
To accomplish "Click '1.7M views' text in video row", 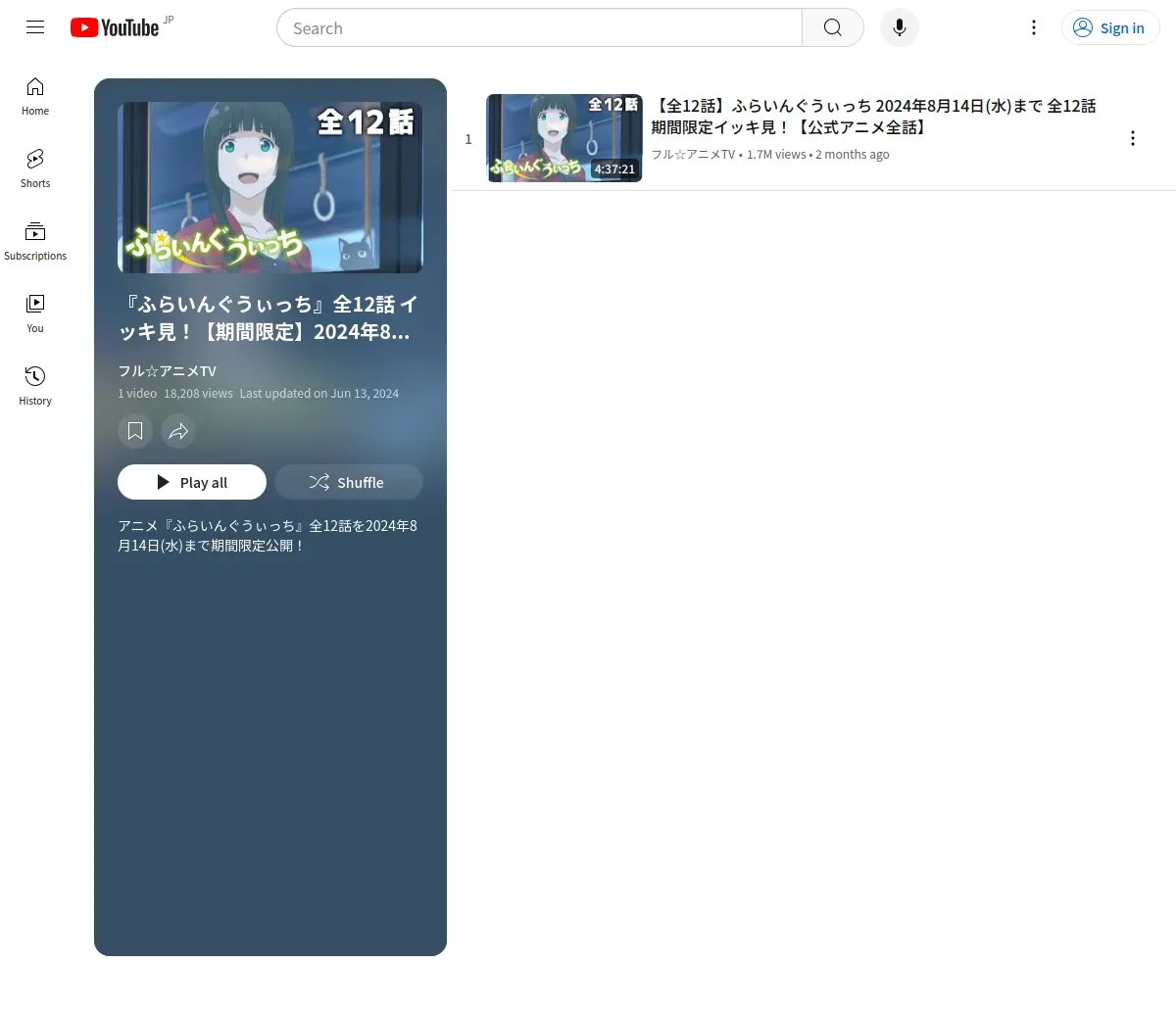I will click(776, 155).
